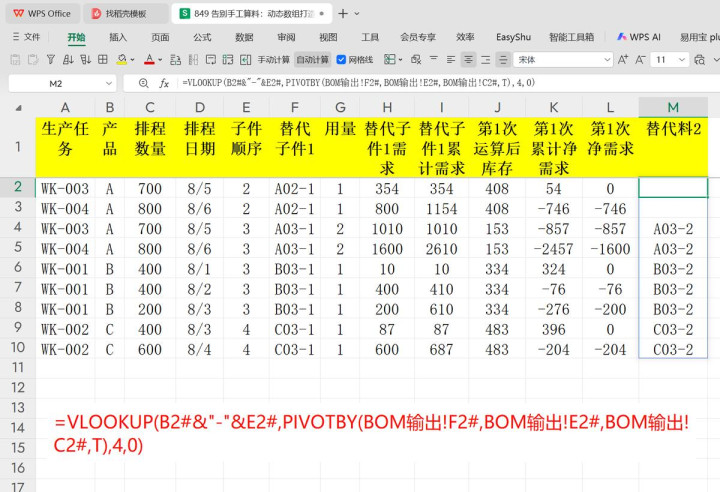This screenshot has width=720, height=492.
Task: Select cell containing WK-004 in row 3
Action: click(65, 209)
